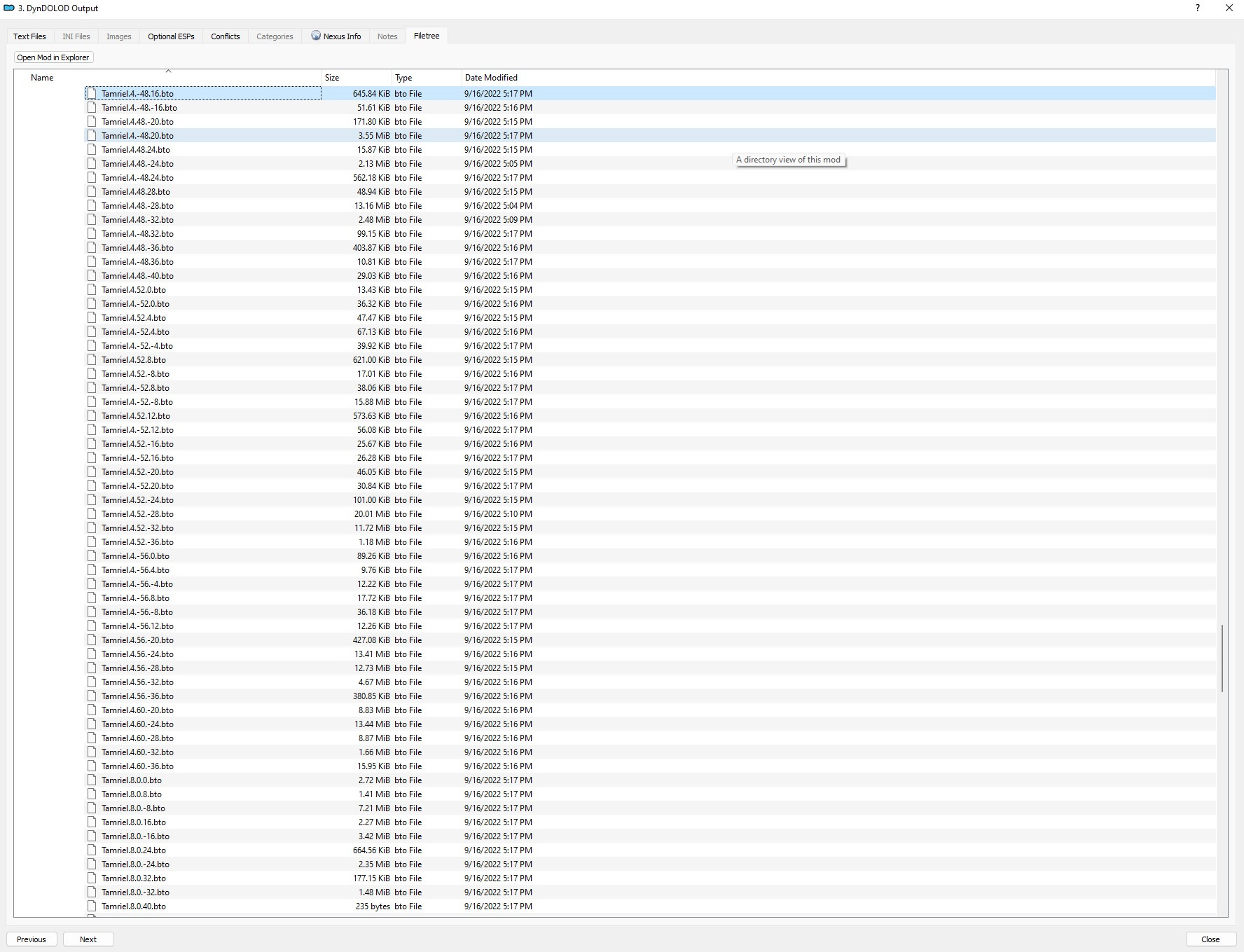Click file icon of Tamriel.4.-52.-8.bto
Screen dimensions: 1244x952
point(92,401)
